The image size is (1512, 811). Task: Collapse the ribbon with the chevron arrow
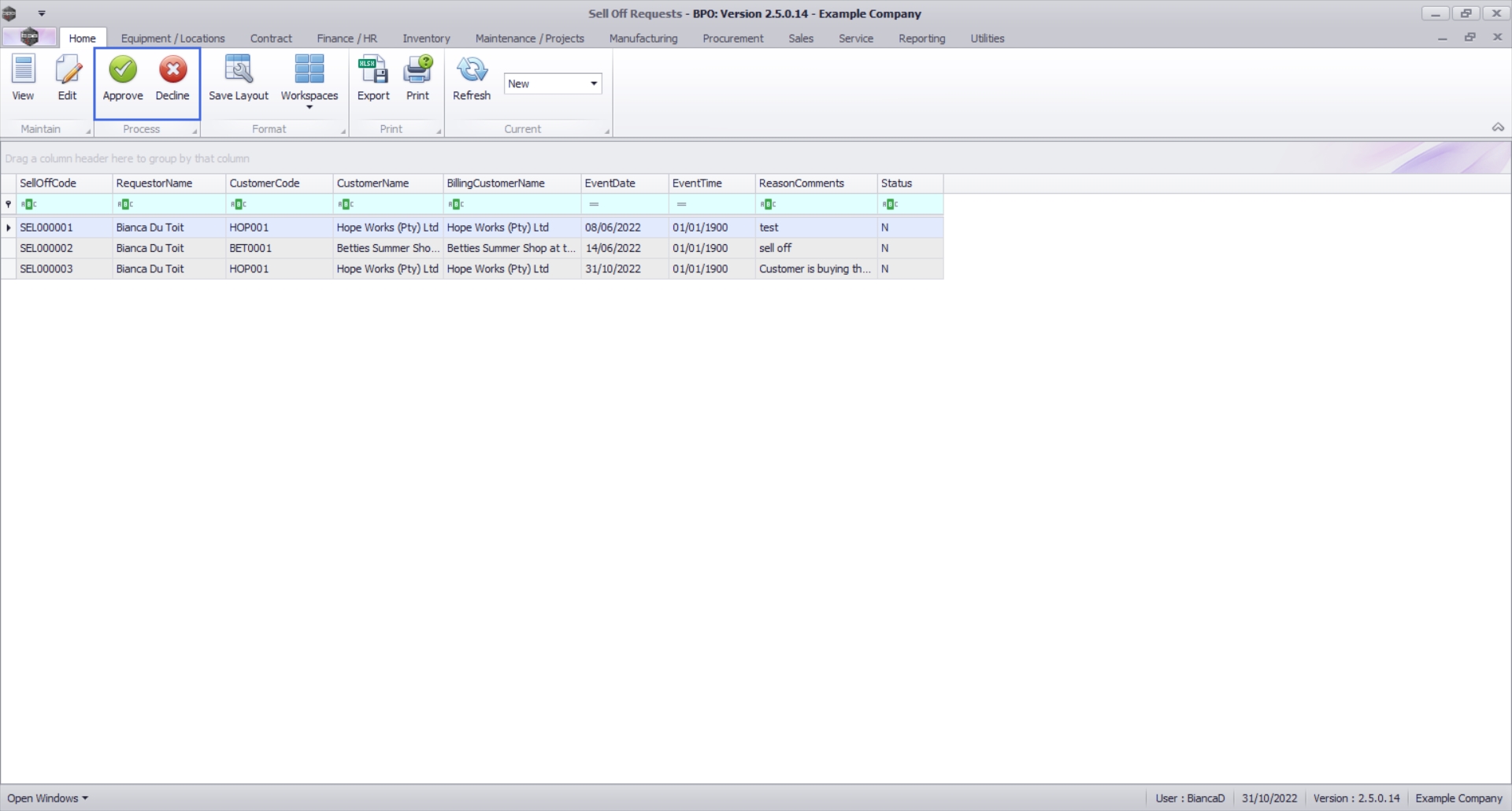(1498, 128)
